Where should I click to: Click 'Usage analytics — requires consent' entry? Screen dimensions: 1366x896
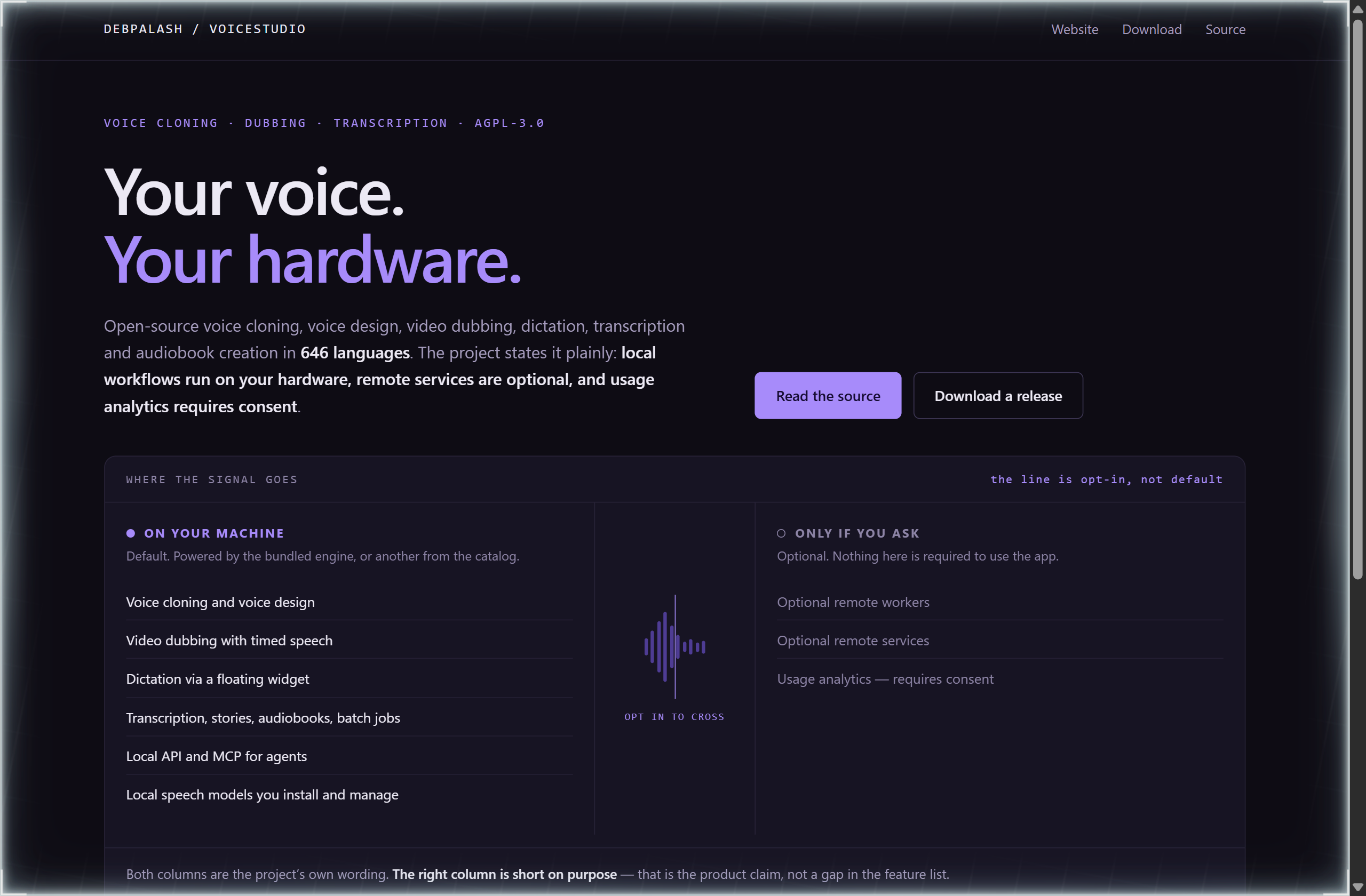click(999, 678)
